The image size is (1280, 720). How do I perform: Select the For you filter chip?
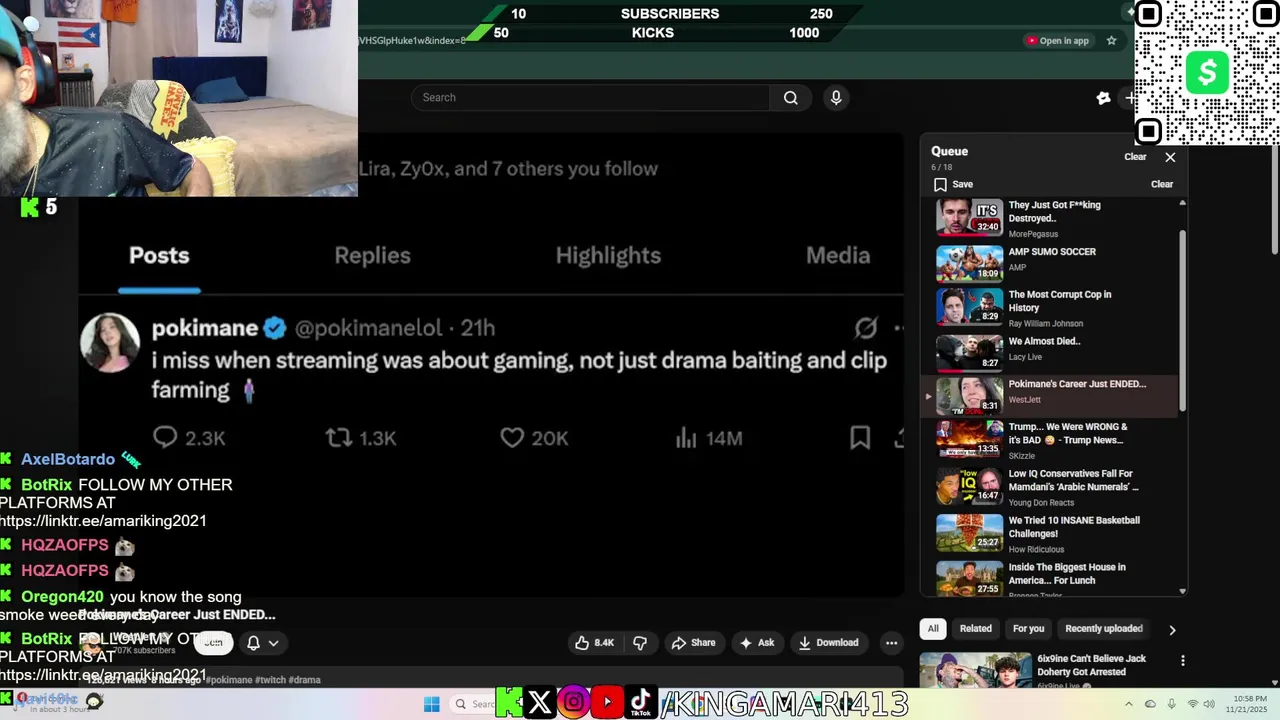1028,629
